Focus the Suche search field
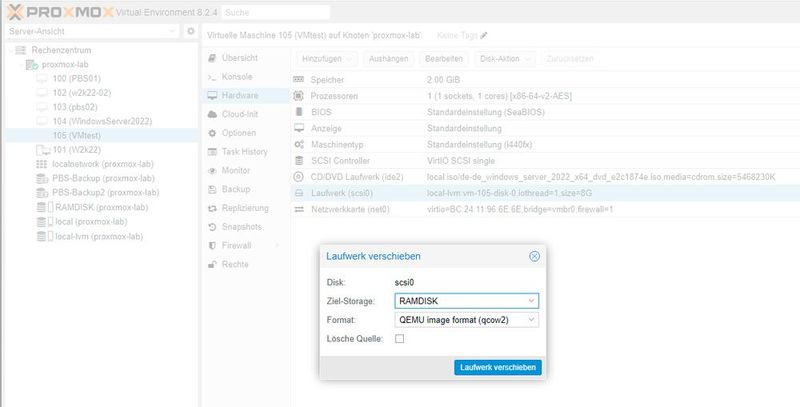This screenshot has height=407, width=800. point(276,12)
